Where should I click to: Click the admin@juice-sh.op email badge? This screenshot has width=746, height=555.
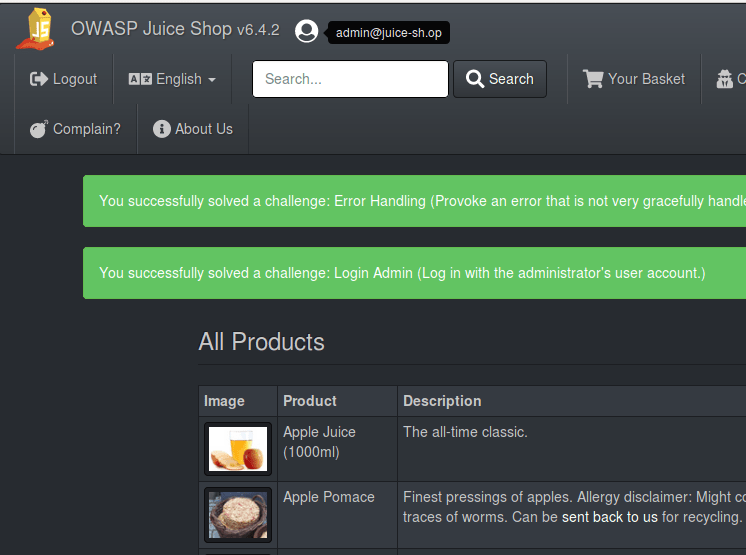389,32
